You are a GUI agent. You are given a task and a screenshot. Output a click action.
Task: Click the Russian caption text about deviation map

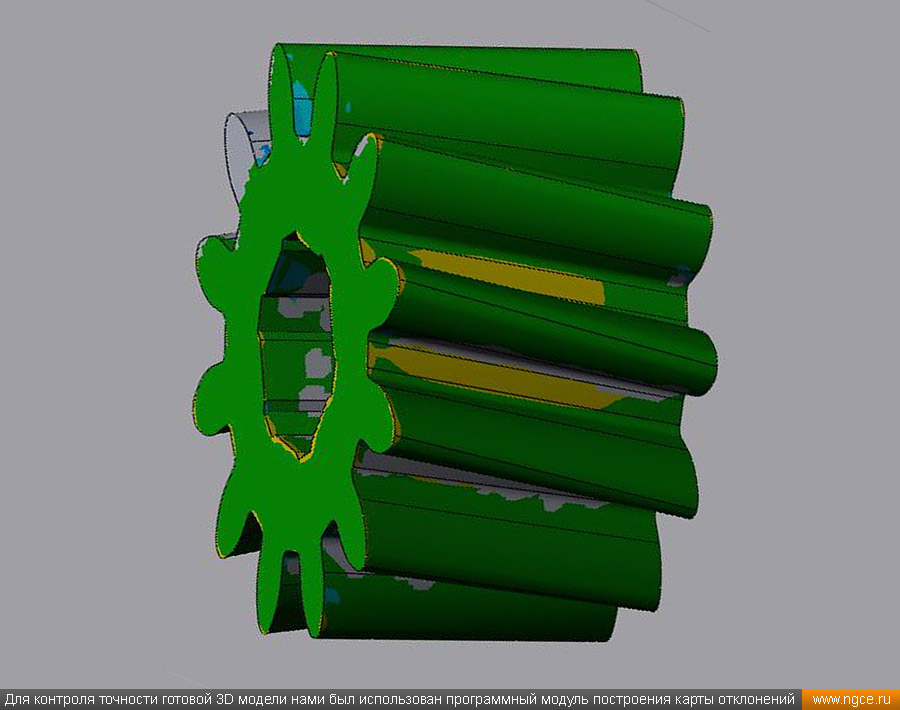(399, 699)
